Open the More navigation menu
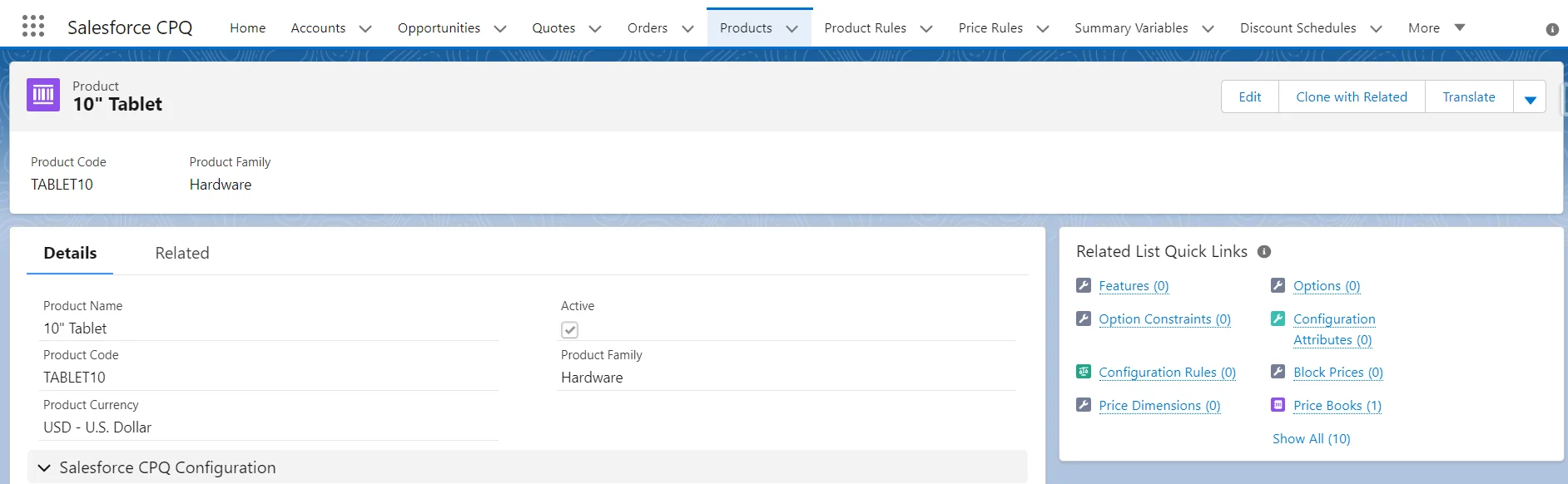This screenshot has width=1568, height=484. (x=1437, y=27)
